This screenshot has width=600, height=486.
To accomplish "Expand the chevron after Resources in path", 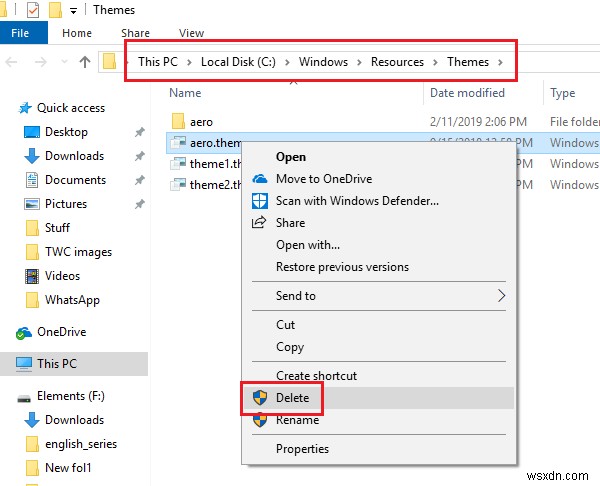I will 435,62.
